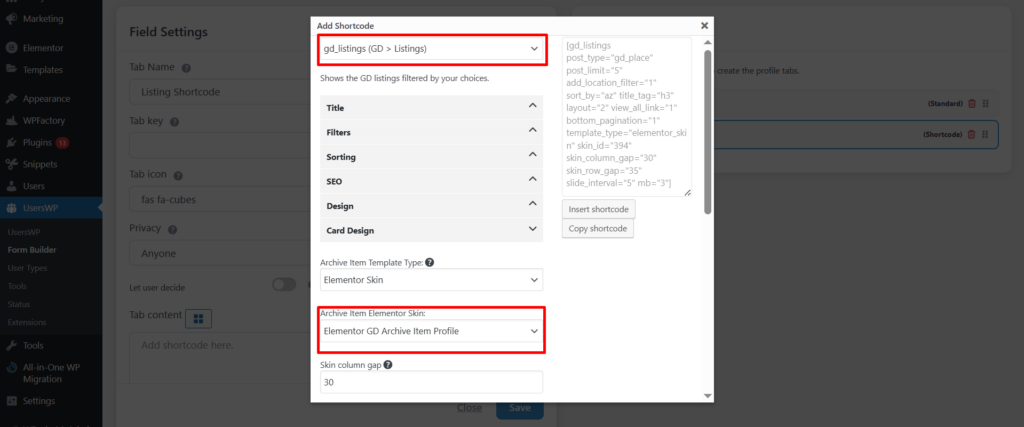Open the gd_listings shortcode selector dropdown
This screenshot has height=427, width=1024.
click(432, 49)
